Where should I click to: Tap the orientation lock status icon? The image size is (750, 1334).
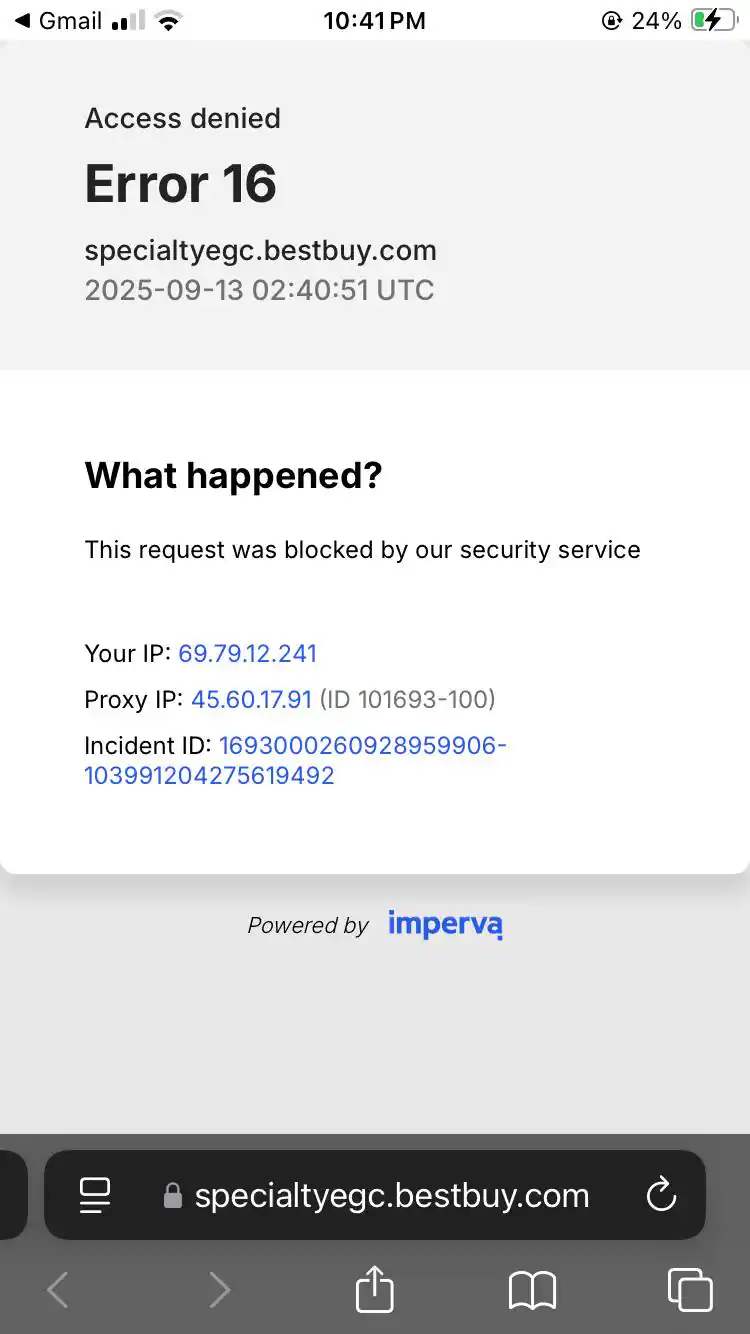pyautogui.click(x=611, y=20)
